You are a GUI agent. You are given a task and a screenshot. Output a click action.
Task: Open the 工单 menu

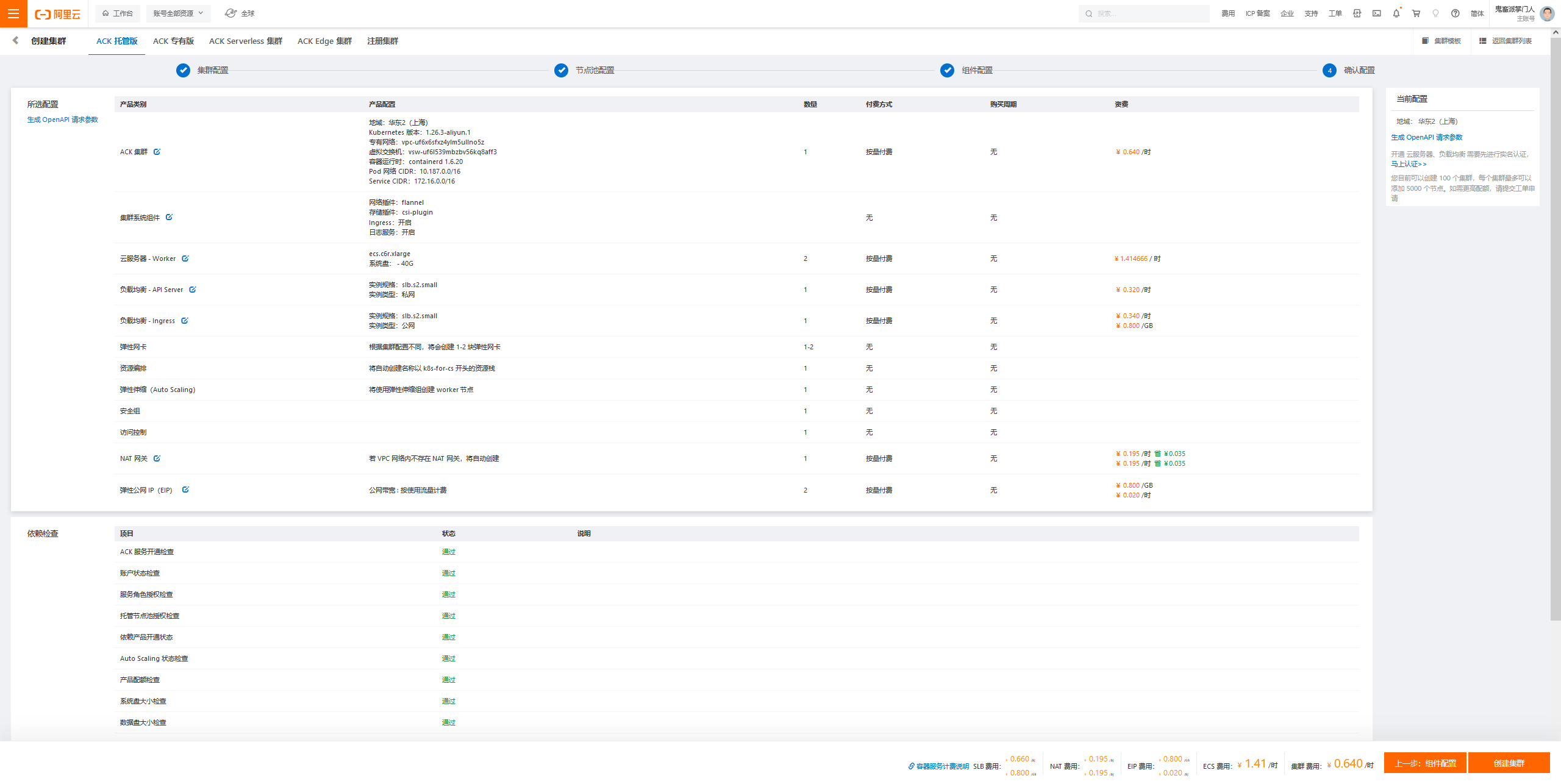(1335, 13)
